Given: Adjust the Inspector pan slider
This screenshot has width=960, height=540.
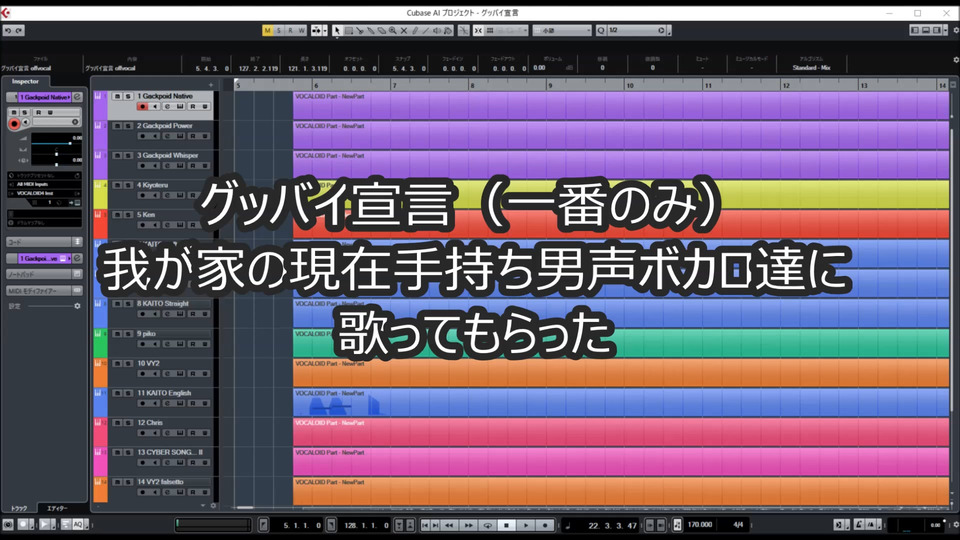Looking at the screenshot, I should [56, 152].
